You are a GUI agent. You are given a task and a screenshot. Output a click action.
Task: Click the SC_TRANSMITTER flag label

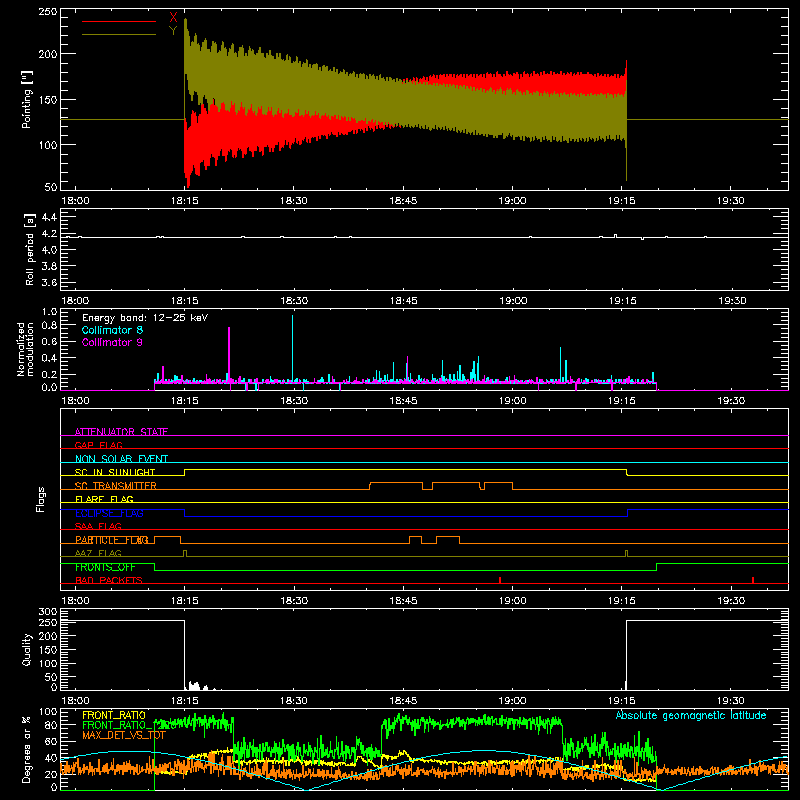point(116,486)
